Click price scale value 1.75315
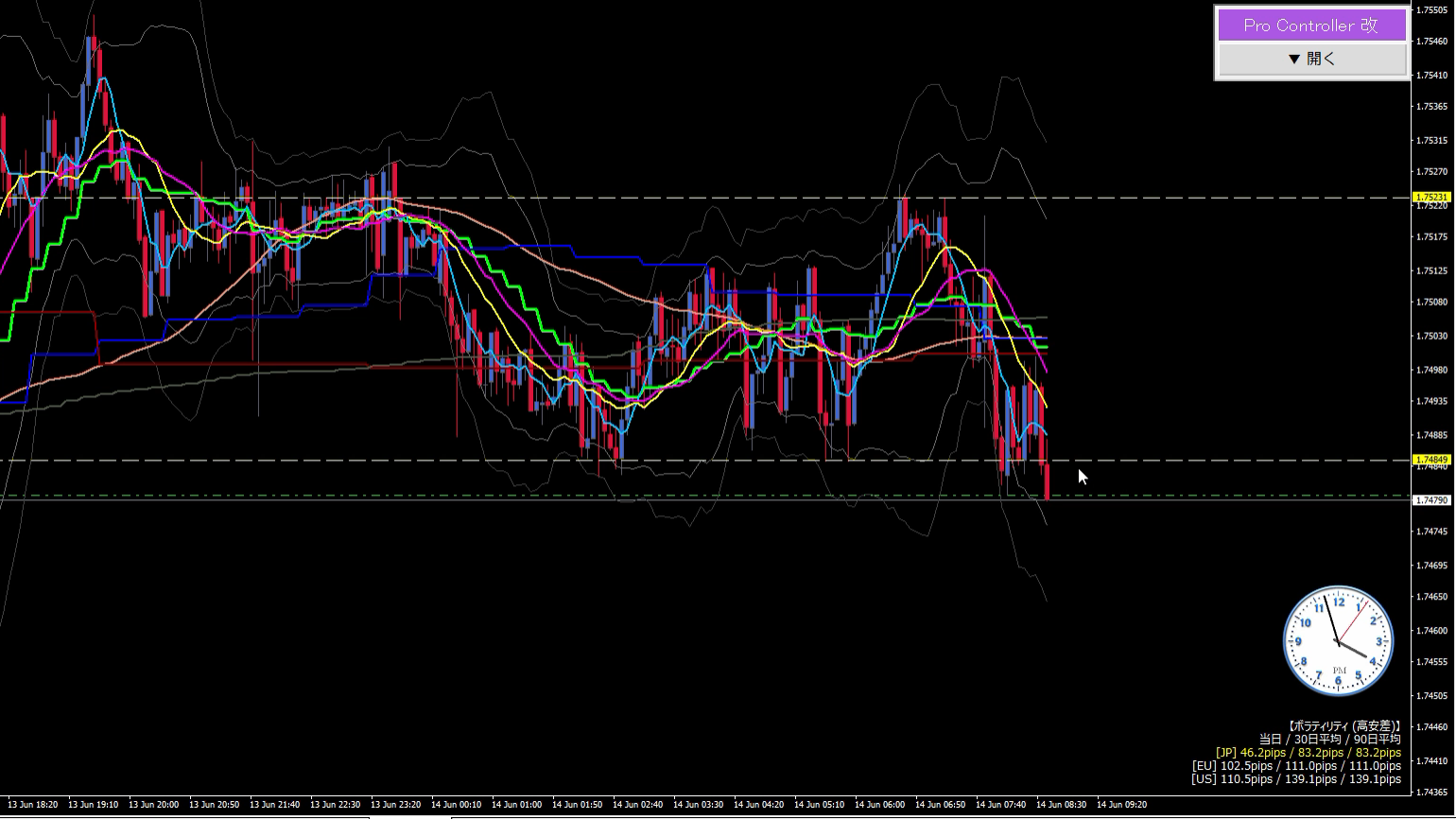Image resolution: width=1456 pixels, height=819 pixels. click(1433, 141)
